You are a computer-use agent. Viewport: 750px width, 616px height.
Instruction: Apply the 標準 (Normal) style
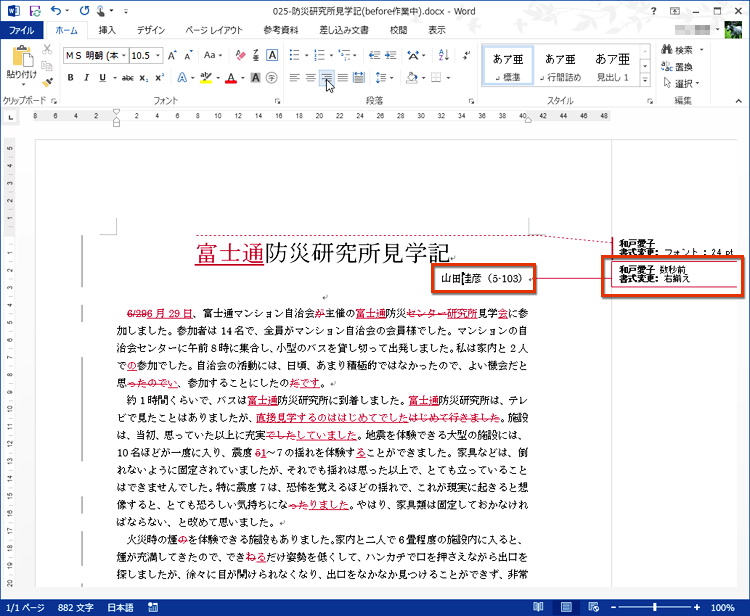point(507,66)
